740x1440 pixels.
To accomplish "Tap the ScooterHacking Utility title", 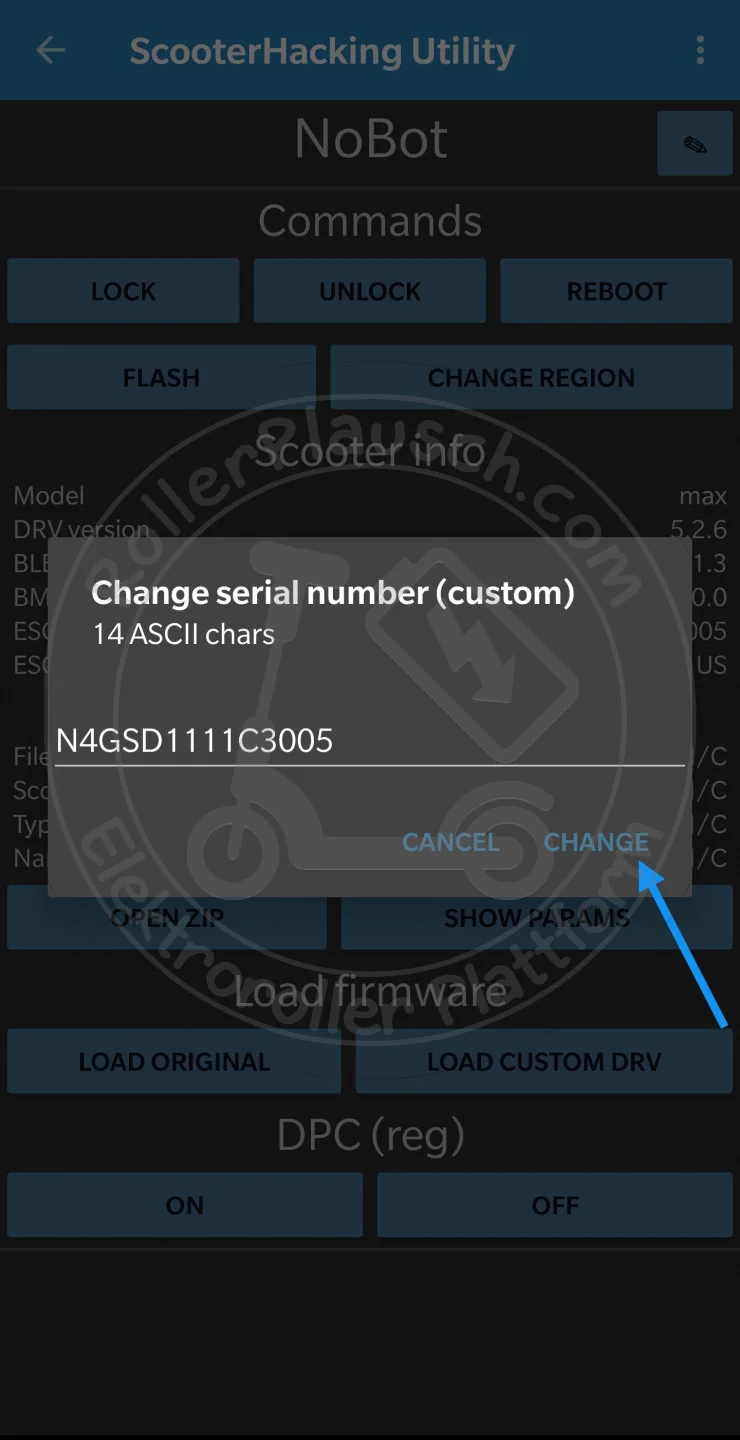I will pos(322,51).
